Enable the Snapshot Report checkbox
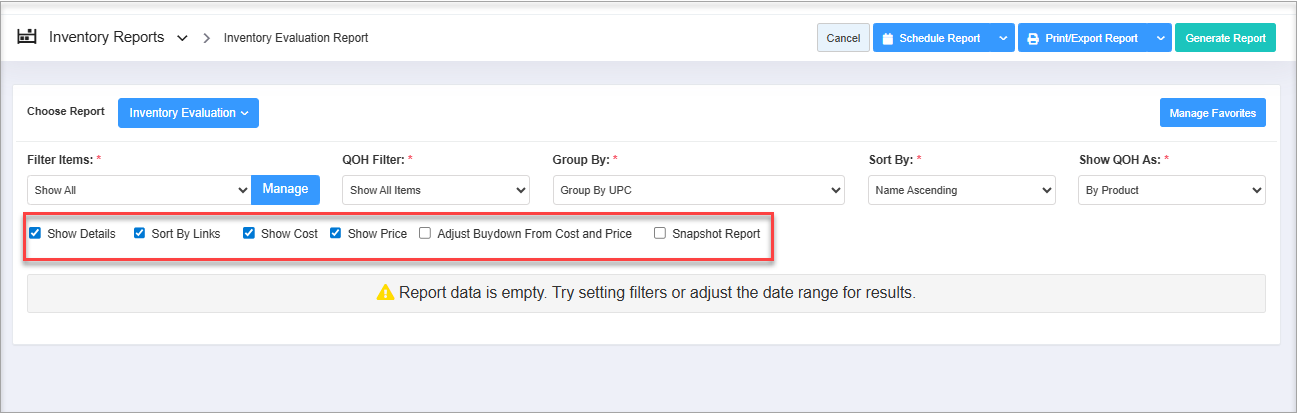Screen dimensions: 1297x413 click(660, 233)
